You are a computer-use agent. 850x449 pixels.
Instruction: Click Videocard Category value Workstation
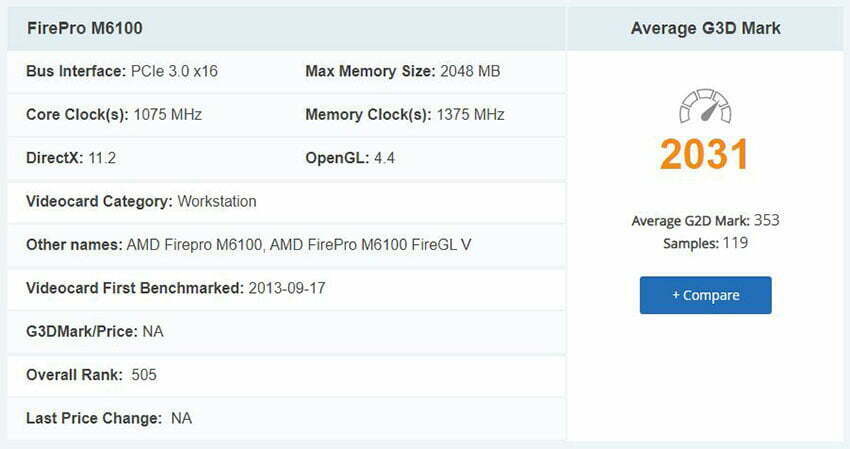pos(217,201)
